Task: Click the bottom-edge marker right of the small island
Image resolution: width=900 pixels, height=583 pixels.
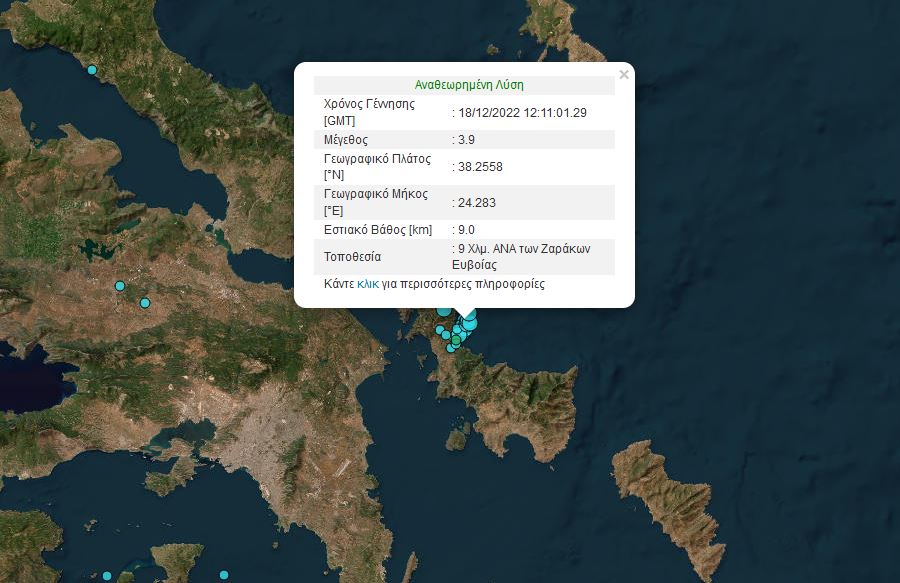Action: [x=224, y=575]
